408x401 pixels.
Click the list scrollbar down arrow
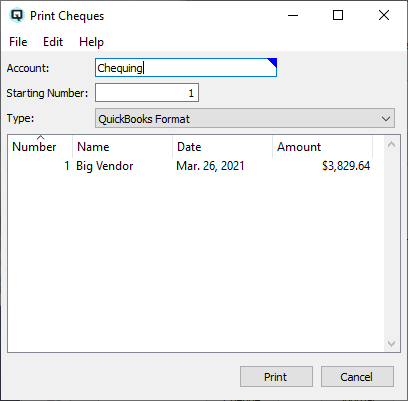click(x=391, y=343)
